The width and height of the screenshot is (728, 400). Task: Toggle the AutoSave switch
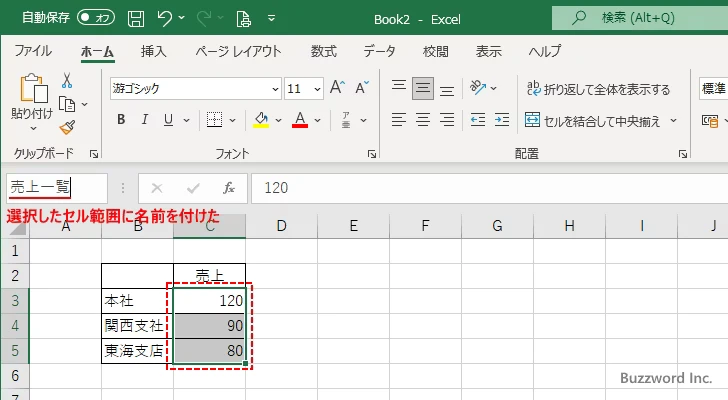96,18
